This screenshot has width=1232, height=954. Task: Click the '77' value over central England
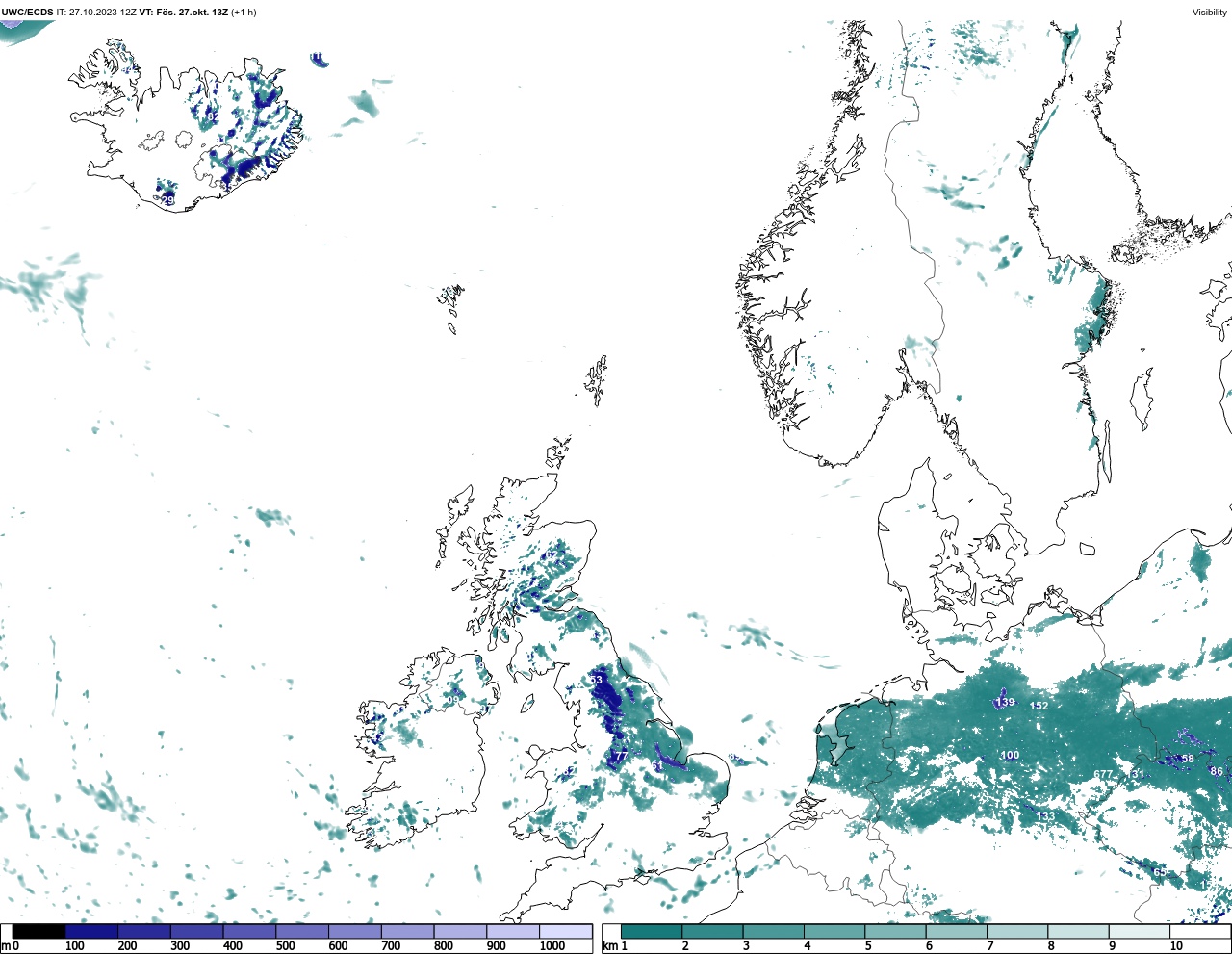coord(620,756)
